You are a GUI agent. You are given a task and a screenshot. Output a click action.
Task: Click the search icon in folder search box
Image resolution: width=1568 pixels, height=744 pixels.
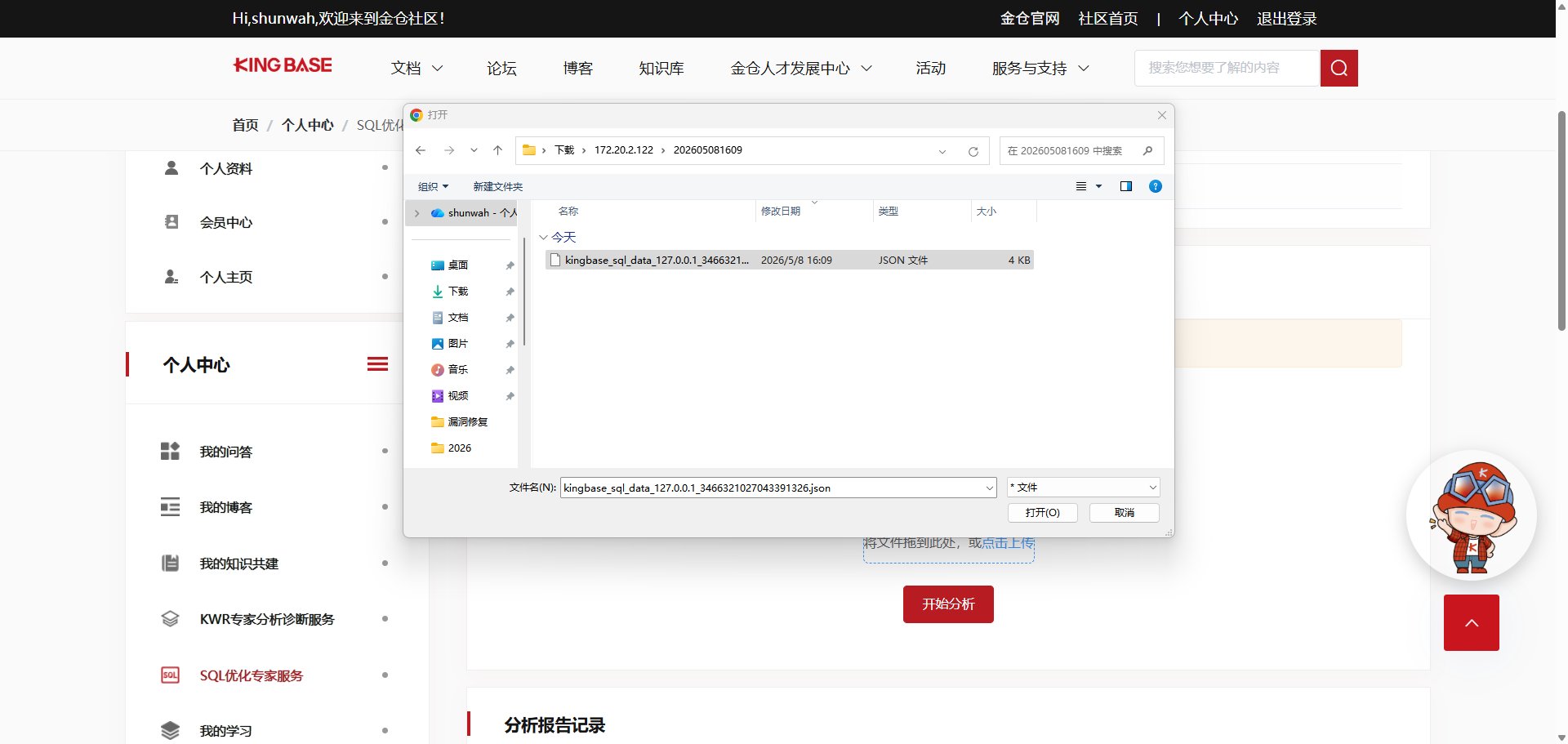pyautogui.click(x=1147, y=150)
